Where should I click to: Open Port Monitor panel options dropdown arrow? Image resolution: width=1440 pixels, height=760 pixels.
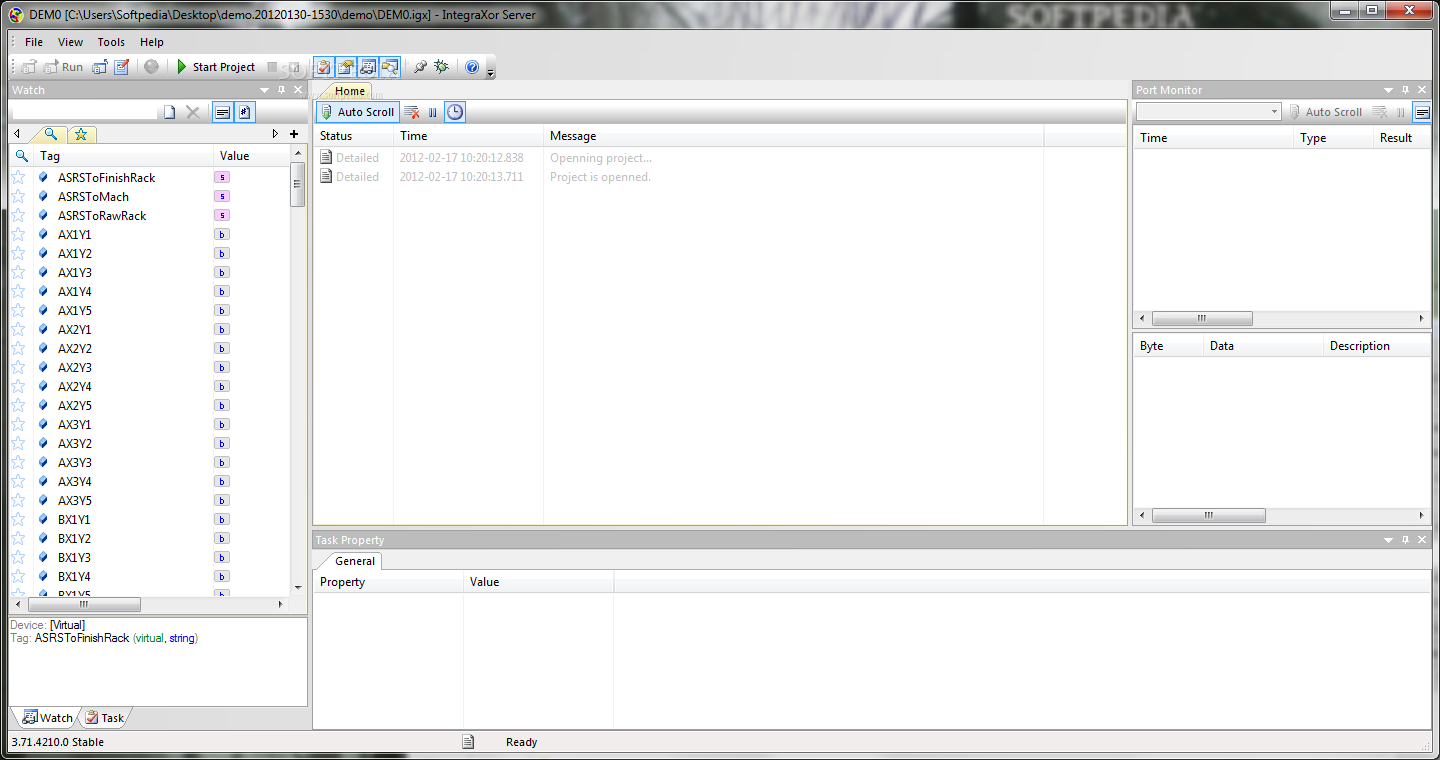tap(1388, 90)
